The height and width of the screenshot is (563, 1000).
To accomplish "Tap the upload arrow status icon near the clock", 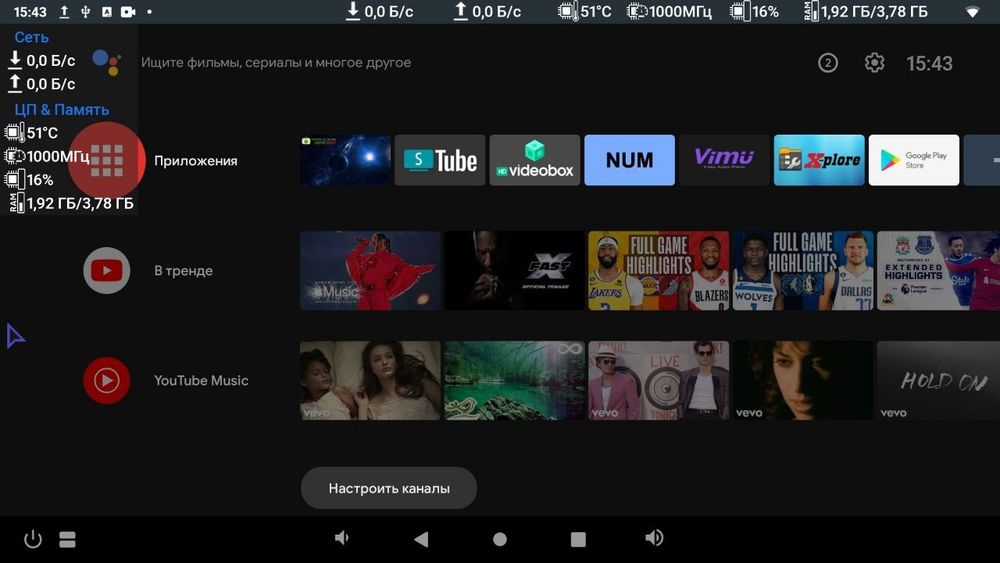I will (x=64, y=11).
